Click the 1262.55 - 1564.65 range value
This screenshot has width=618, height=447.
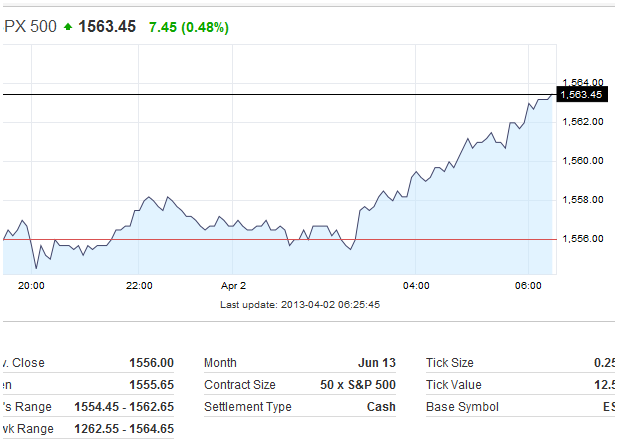pos(122,429)
